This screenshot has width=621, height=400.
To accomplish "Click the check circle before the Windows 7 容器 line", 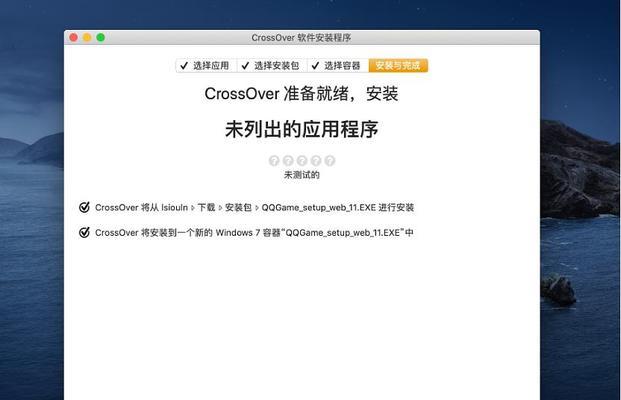I will [84, 232].
